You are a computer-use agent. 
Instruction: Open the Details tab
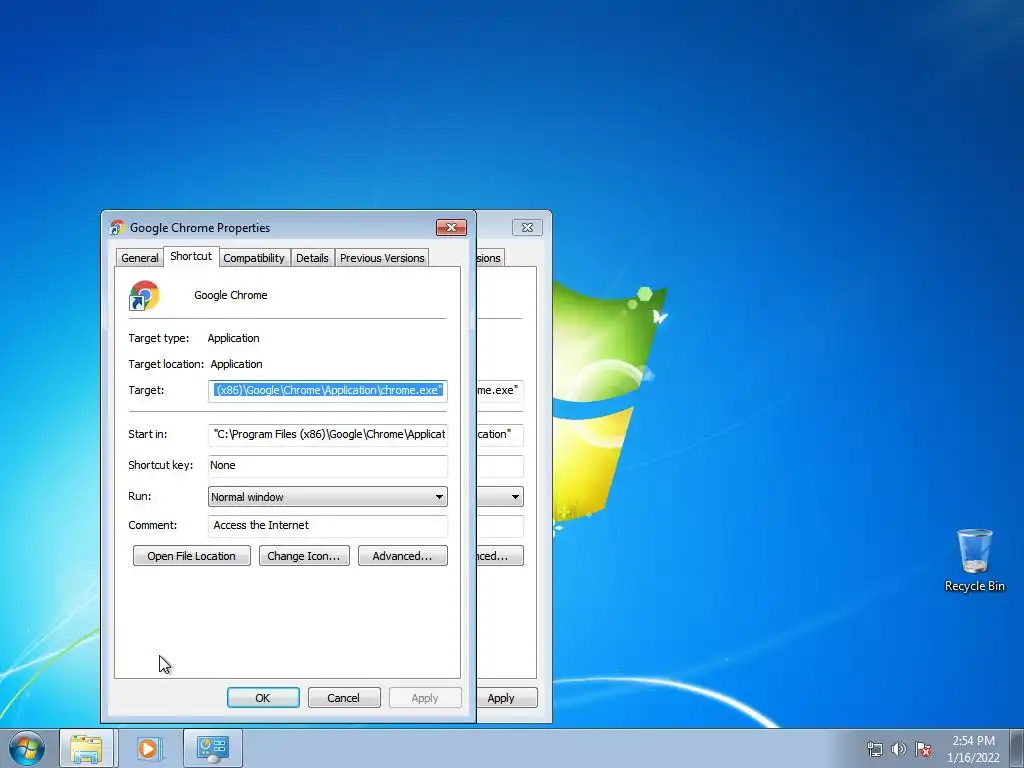(x=312, y=258)
